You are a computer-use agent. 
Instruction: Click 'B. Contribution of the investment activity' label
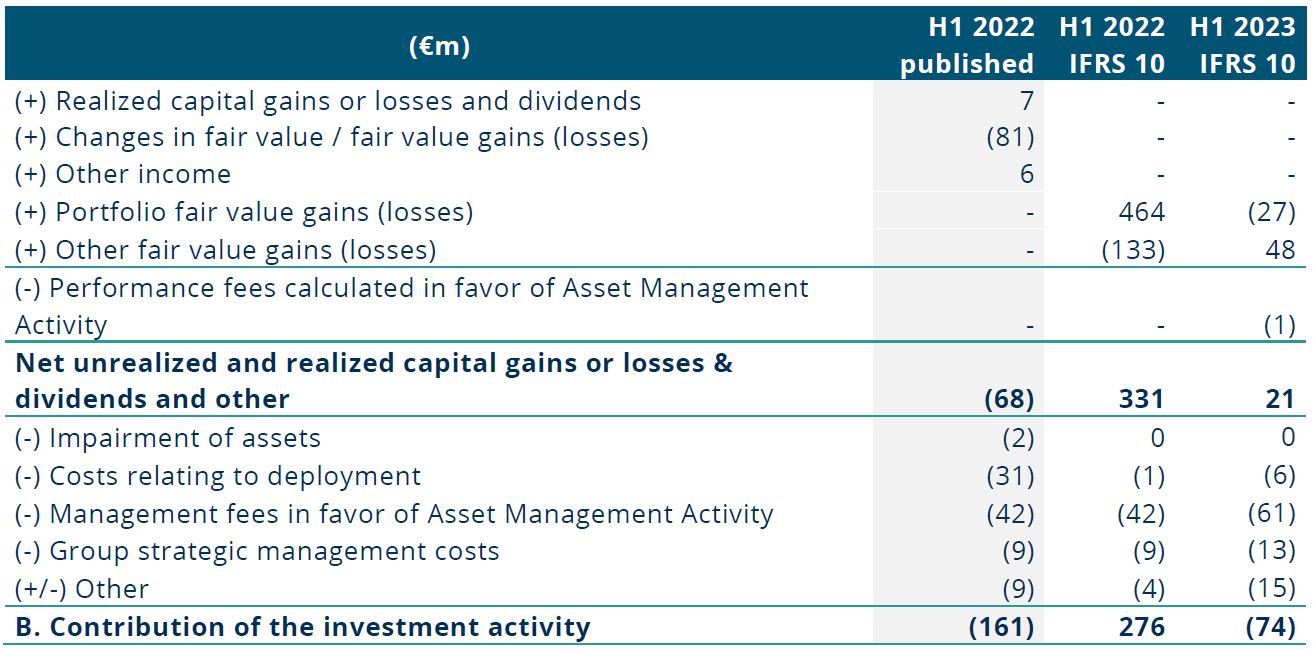click(302, 627)
